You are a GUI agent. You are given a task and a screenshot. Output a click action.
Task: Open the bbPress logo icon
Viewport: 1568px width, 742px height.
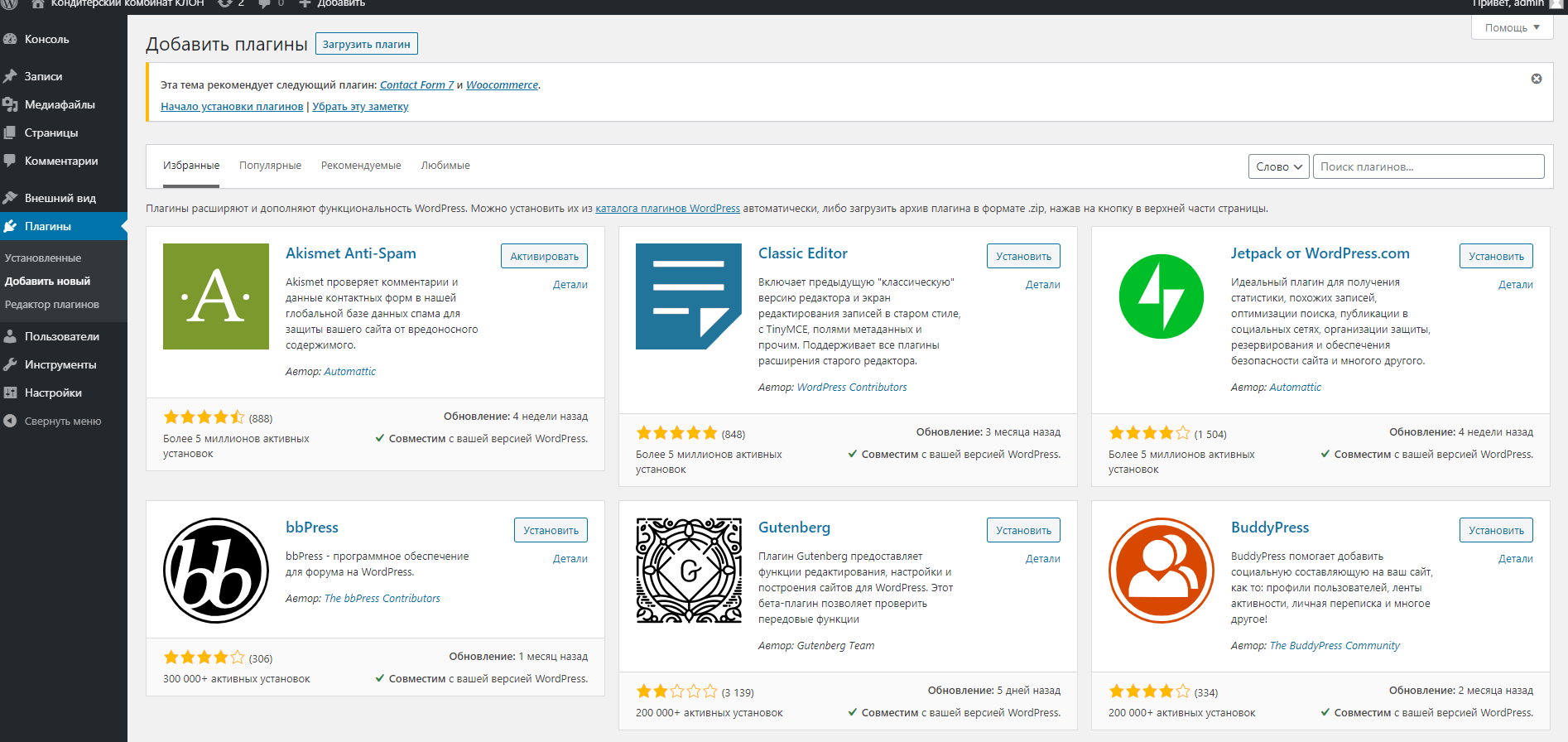[x=216, y=571]
